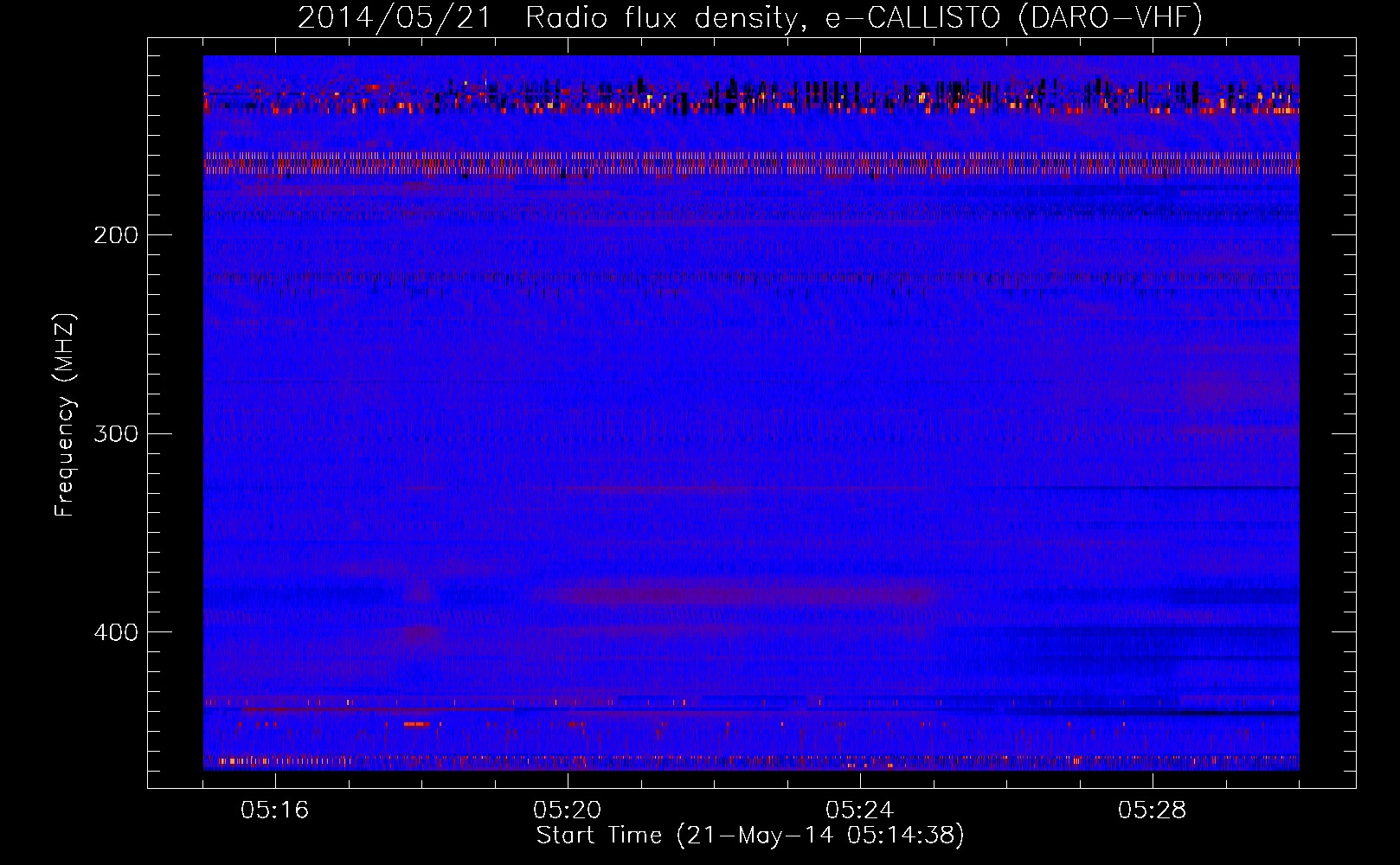Click the 300 frequency tick label
Image resolution: width=1400 pixels, height=865 pixels.
tap(116, 433)
